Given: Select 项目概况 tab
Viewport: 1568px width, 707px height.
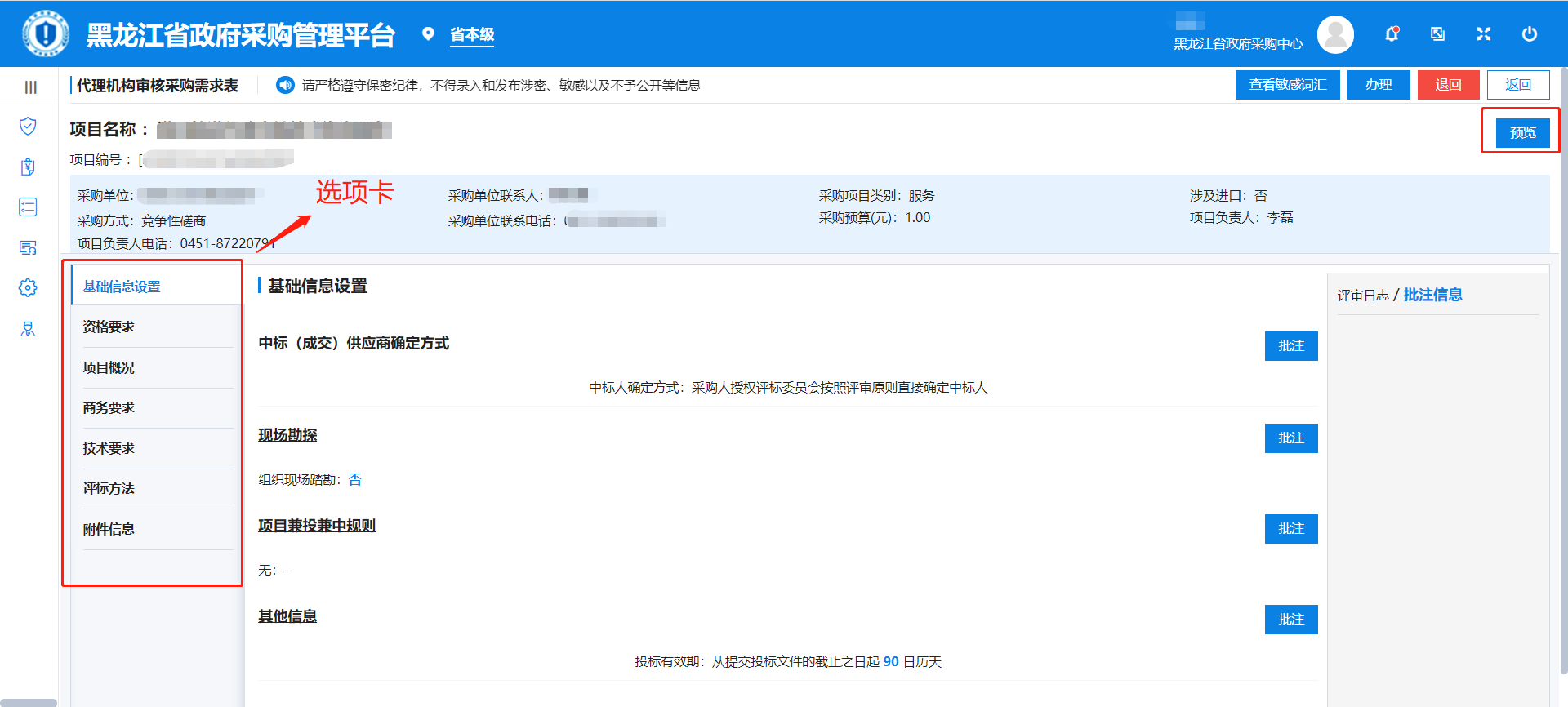Looking at the screenshot, I should pyautogui.click(x=156, y=367).
